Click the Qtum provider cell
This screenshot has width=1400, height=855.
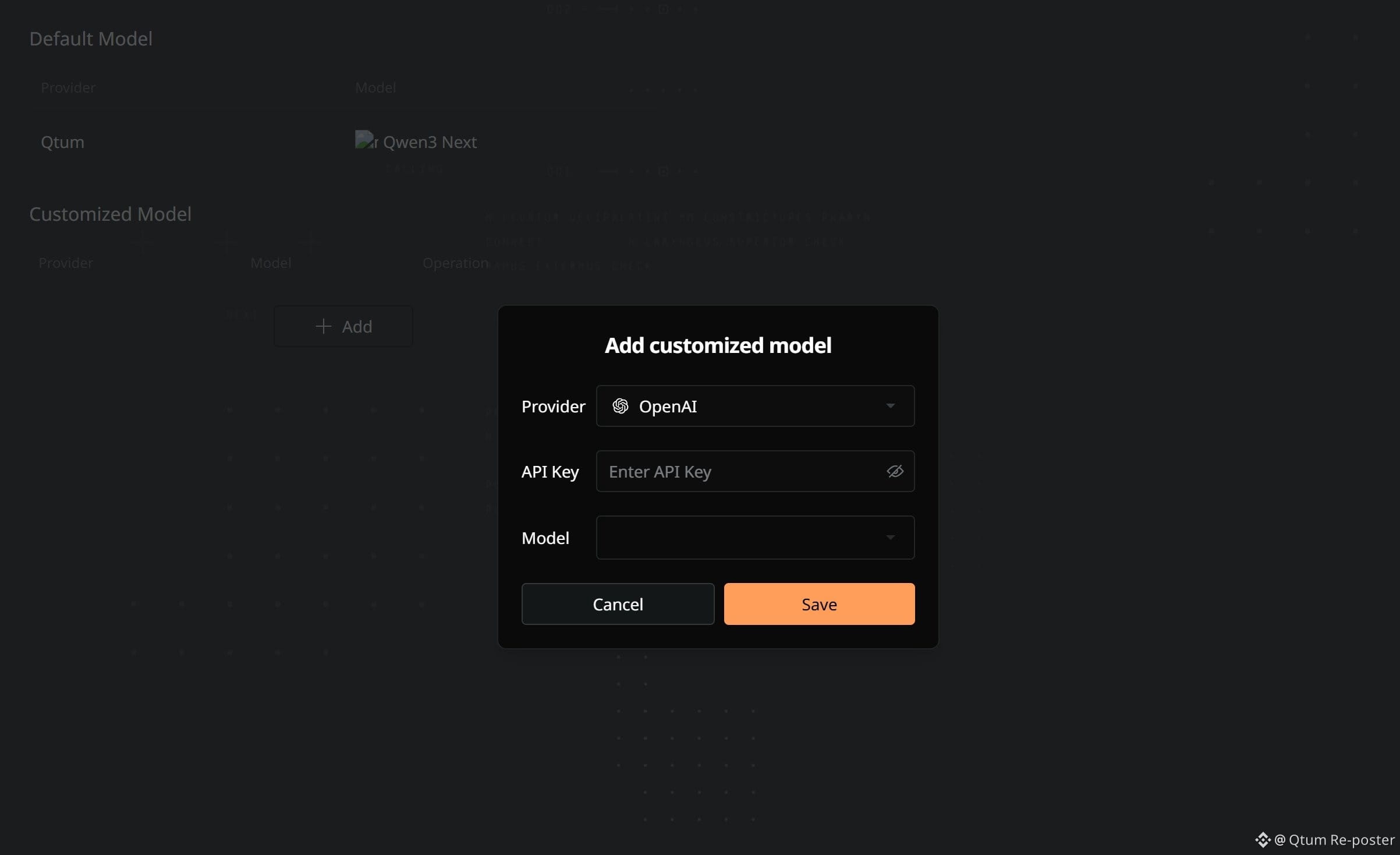[x=62, y=142]
